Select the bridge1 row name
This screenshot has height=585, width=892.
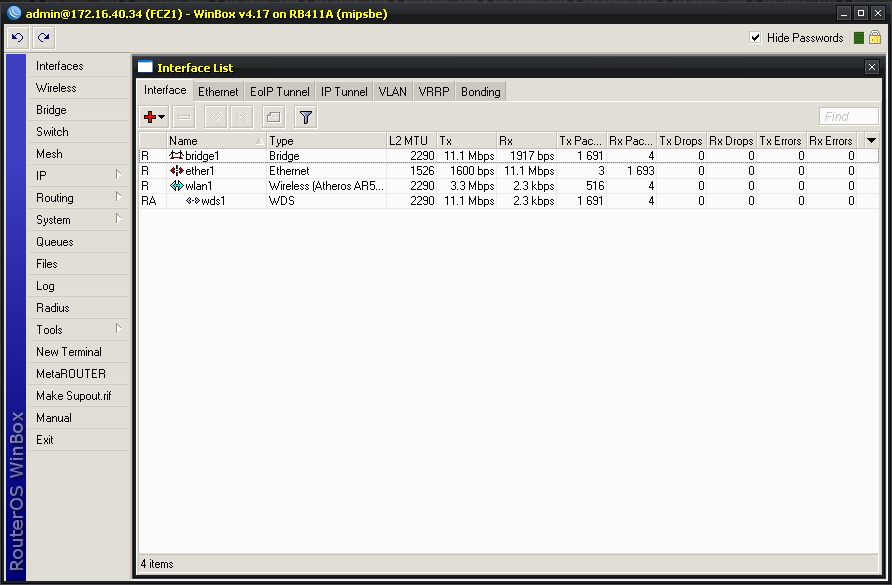pos(202,156)
